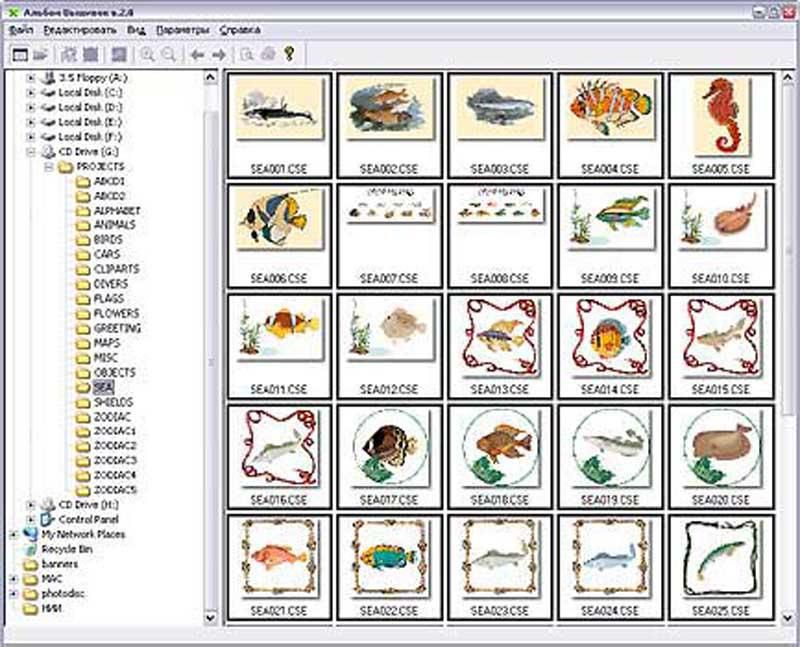This screenshot has width=800, height=647.
Task: Expand the My Network Places node
Action: pos(13,535)
